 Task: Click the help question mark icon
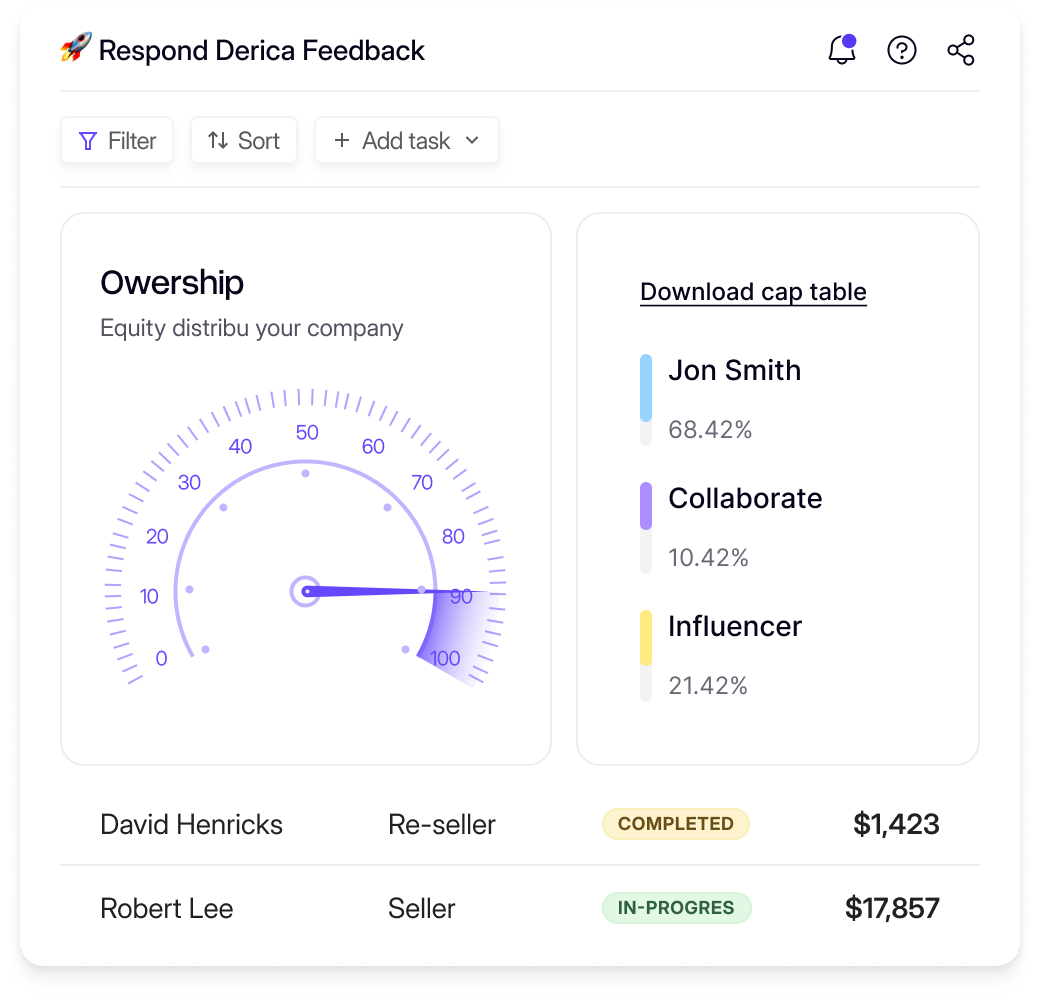point(901,50)
